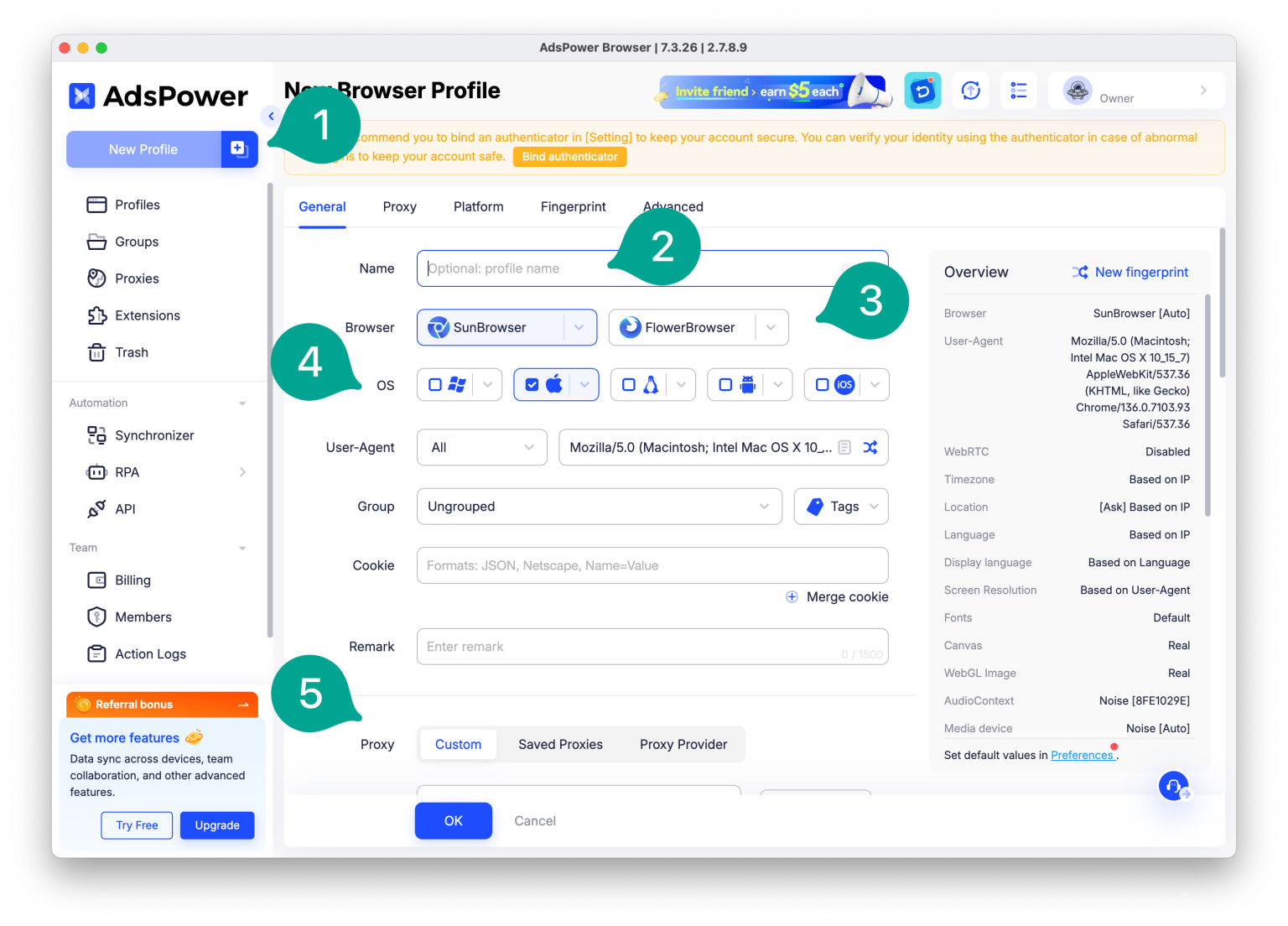Image resolution: width=1288 pixels, height=926 pixels.
Task: Switch to the Fingerprint tab
Action: (x=573, y=207)
